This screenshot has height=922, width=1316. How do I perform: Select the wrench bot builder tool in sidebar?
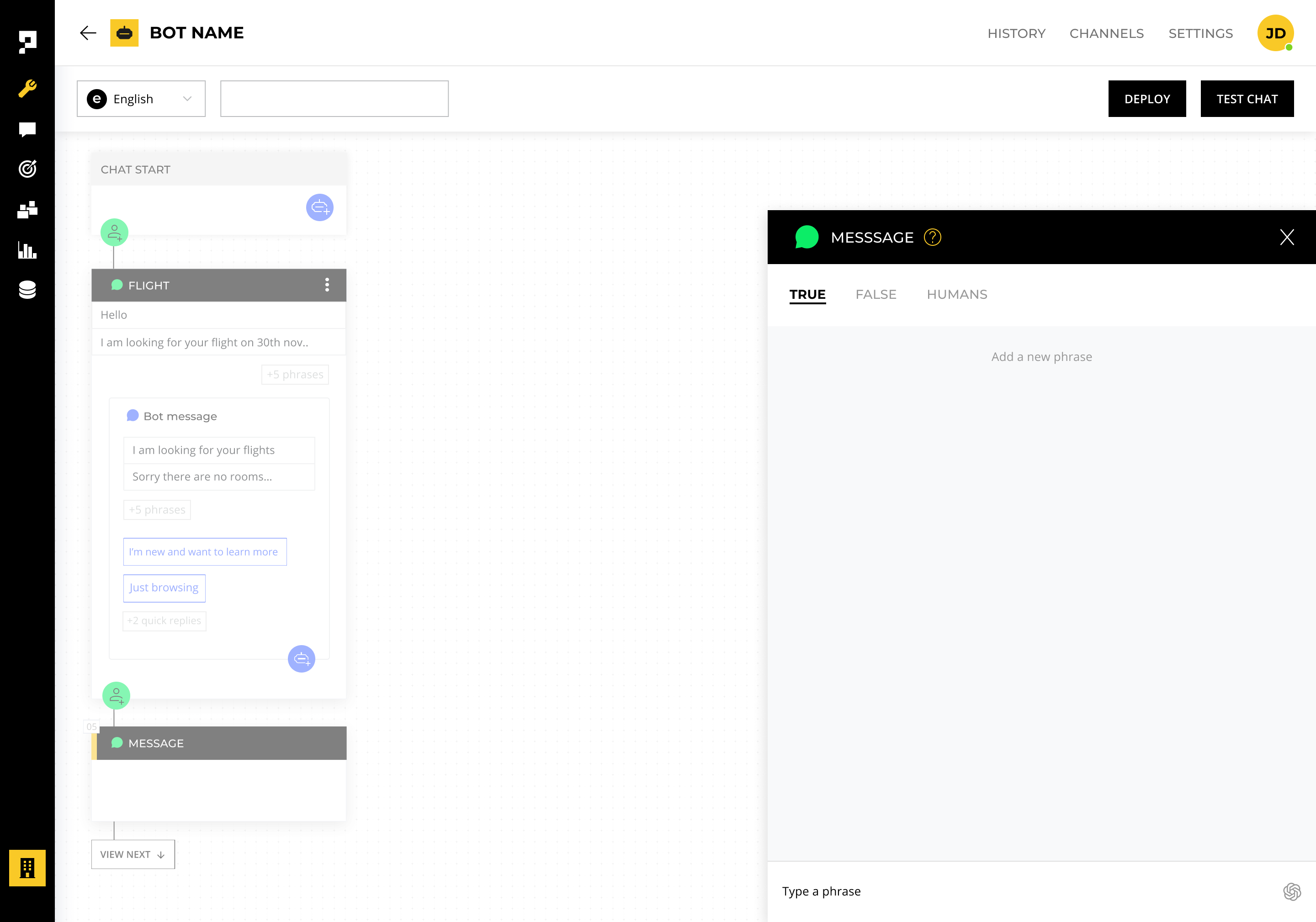[27, 87]
